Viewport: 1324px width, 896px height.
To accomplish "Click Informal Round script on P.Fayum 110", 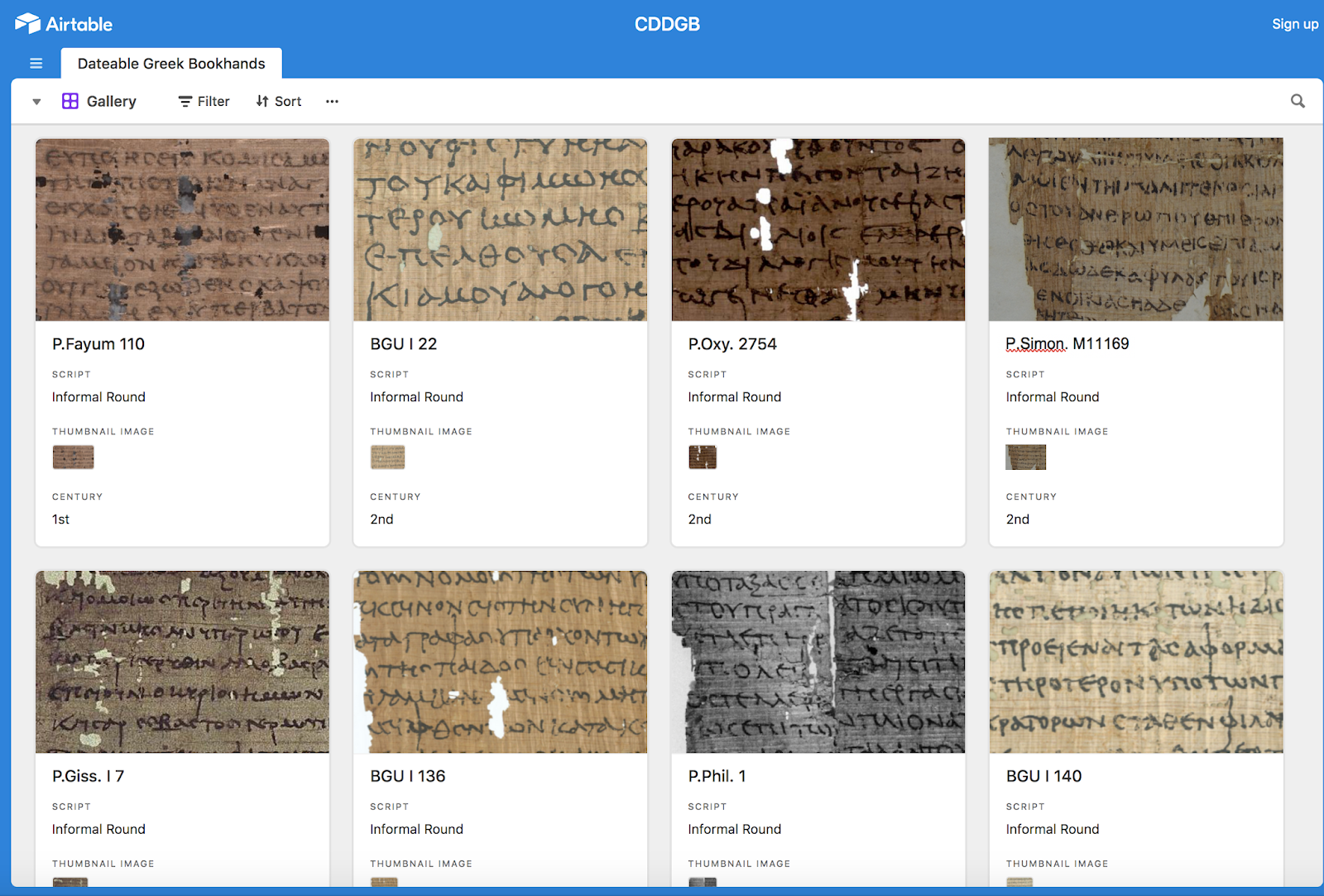I will (98, 397).
